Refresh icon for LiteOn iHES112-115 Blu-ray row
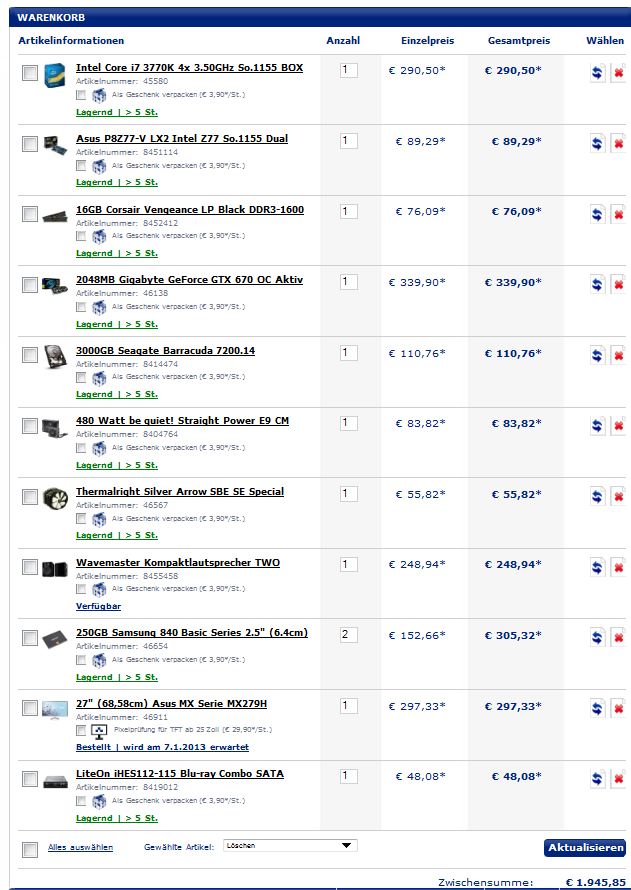The width and height of the screenshot is (631, 890). tap(597, 779)
